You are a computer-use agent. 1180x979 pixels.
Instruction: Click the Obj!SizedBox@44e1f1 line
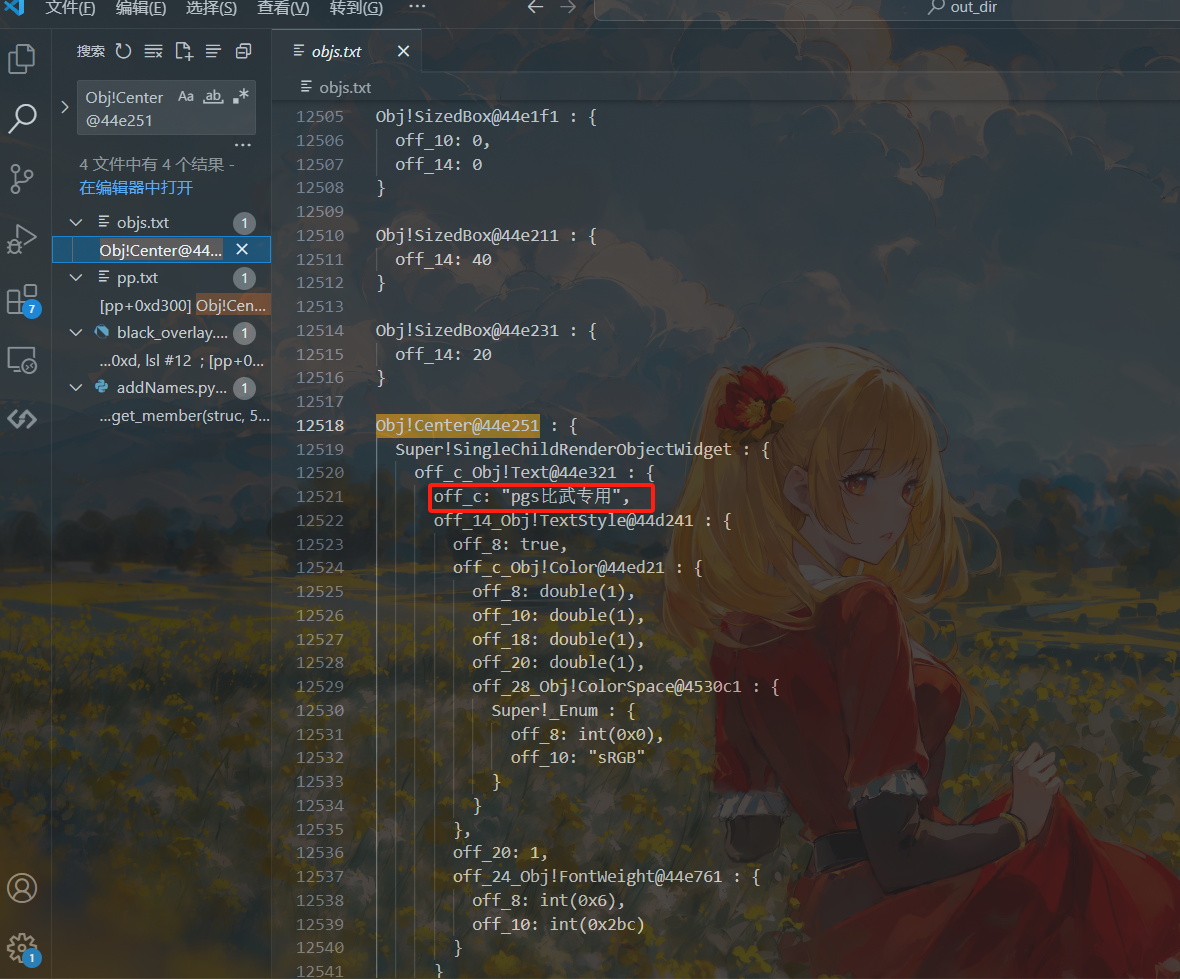486,117
